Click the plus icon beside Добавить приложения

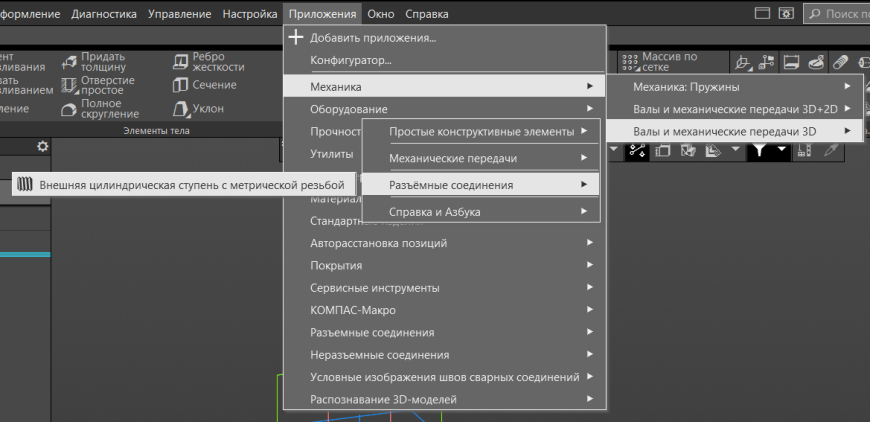(x=297, y=38)
